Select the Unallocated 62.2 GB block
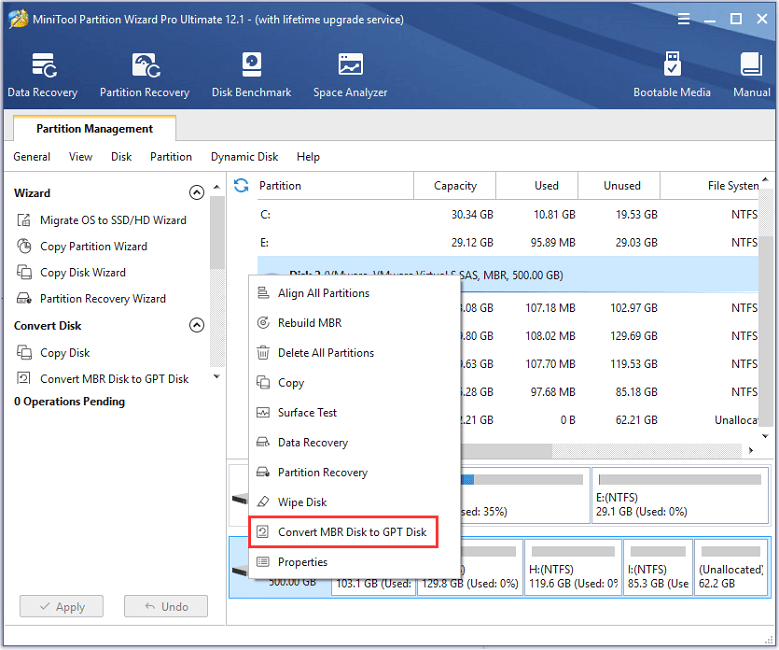The width and height of the screenshot is (779, 650). (730, 568)
